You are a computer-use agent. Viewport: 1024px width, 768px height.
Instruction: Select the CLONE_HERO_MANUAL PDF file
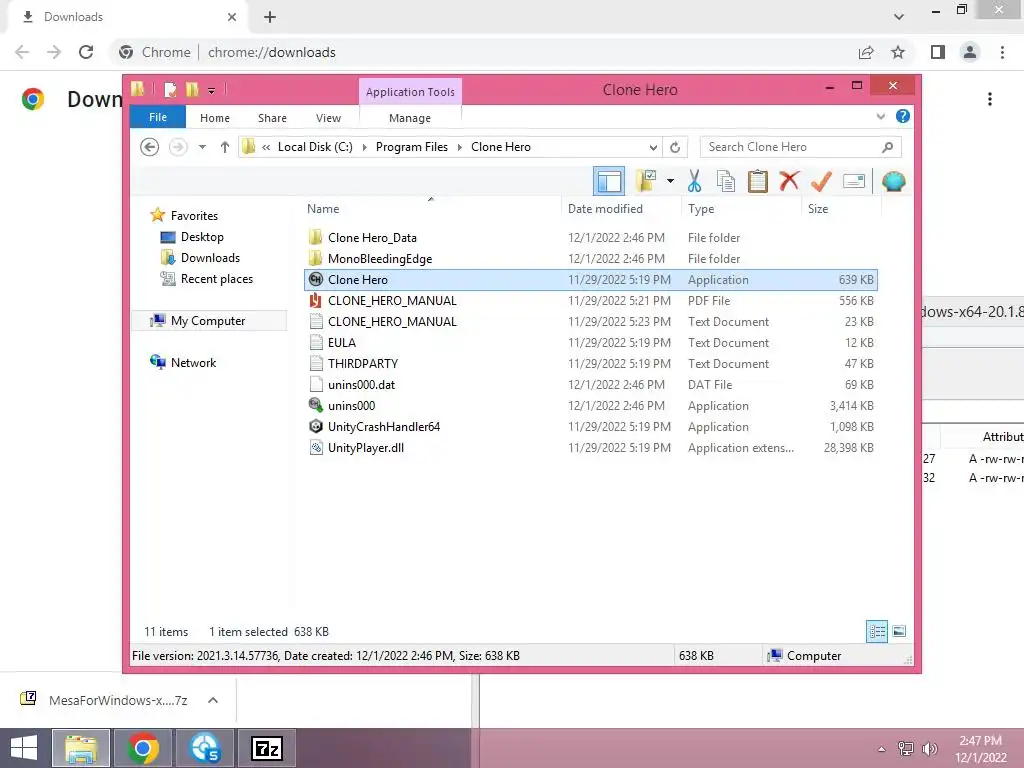tap(591, 300)
